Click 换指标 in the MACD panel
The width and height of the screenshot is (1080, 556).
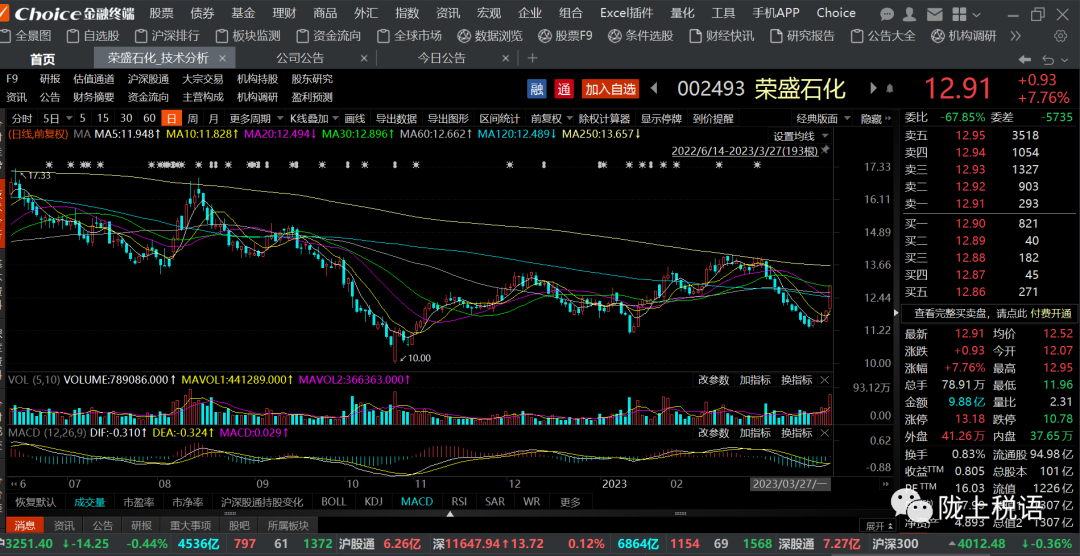coord(796,433)
